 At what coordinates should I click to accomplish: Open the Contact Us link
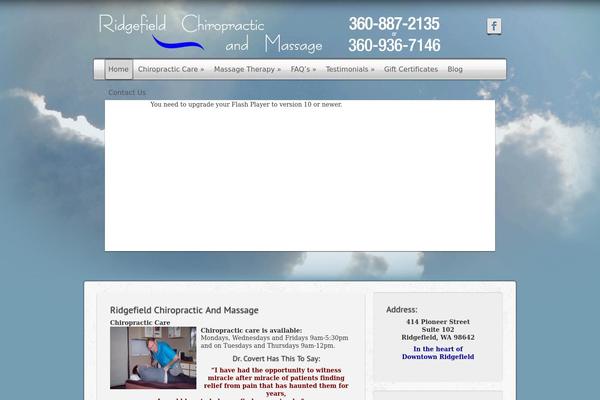(127, 92)
